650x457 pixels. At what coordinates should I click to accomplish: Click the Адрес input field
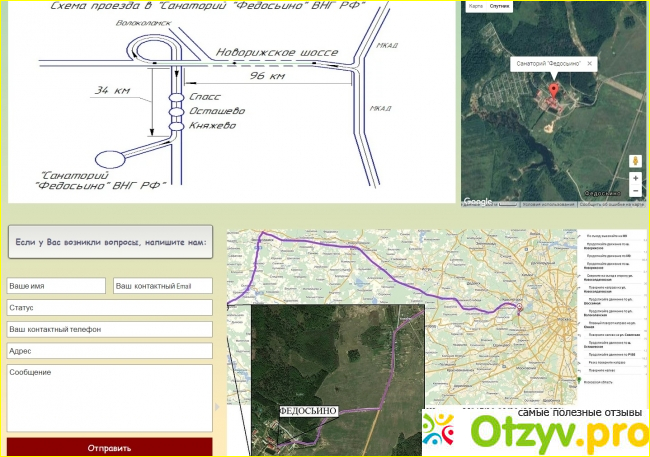tap(109, 351)
